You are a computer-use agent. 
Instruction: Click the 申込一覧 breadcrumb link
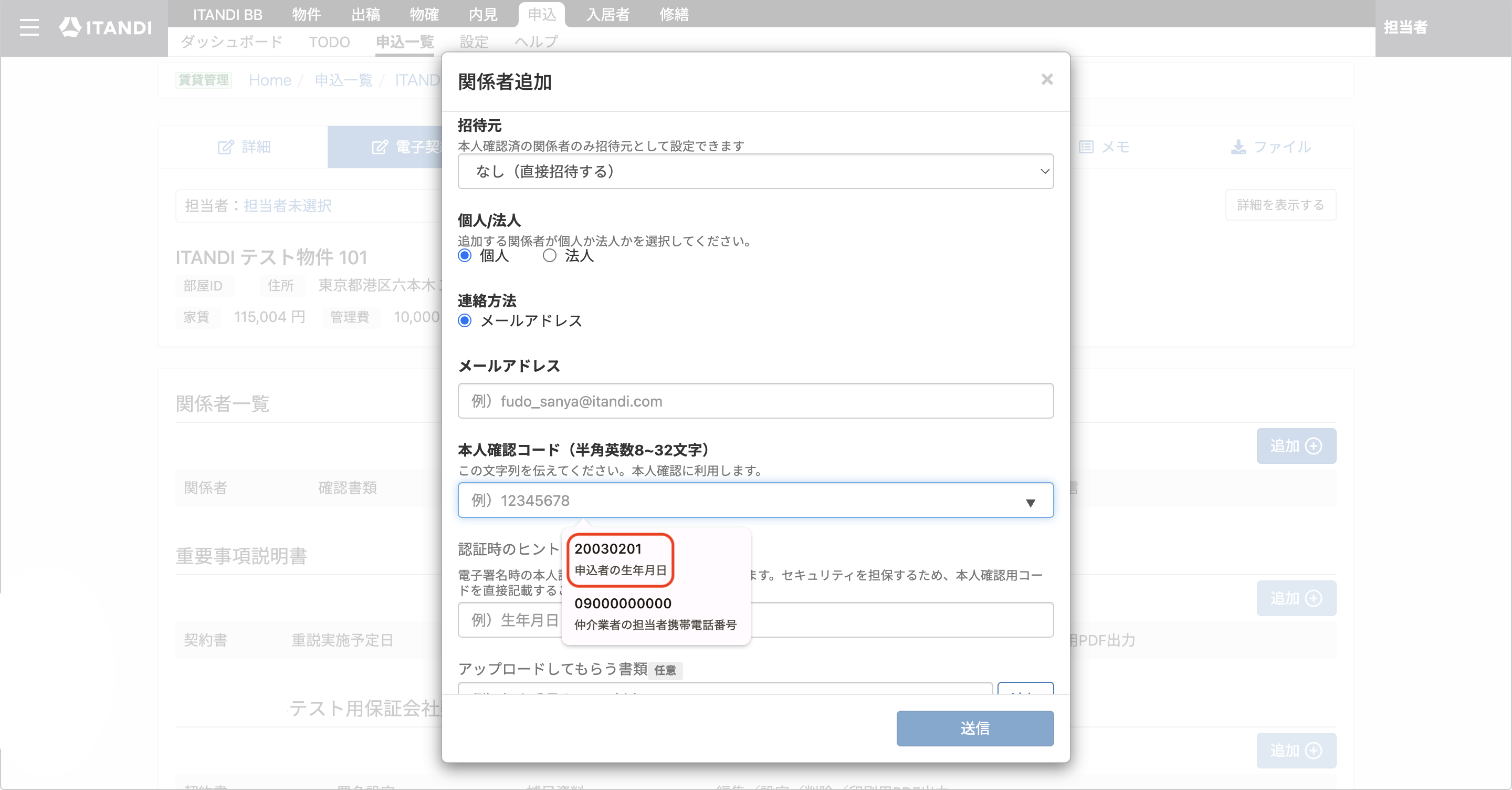[343, 80]
